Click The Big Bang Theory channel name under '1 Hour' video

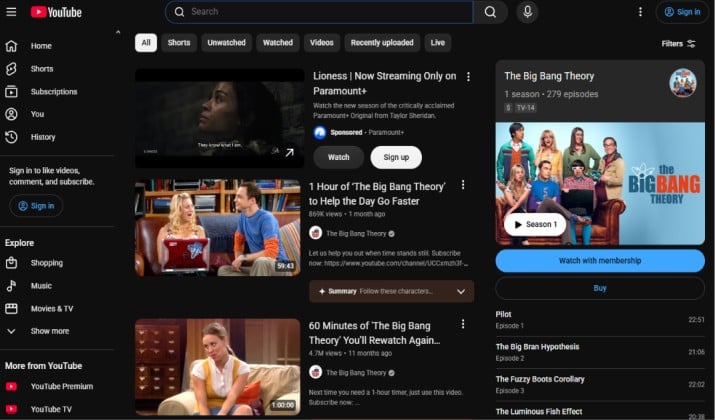pos(356,233)
